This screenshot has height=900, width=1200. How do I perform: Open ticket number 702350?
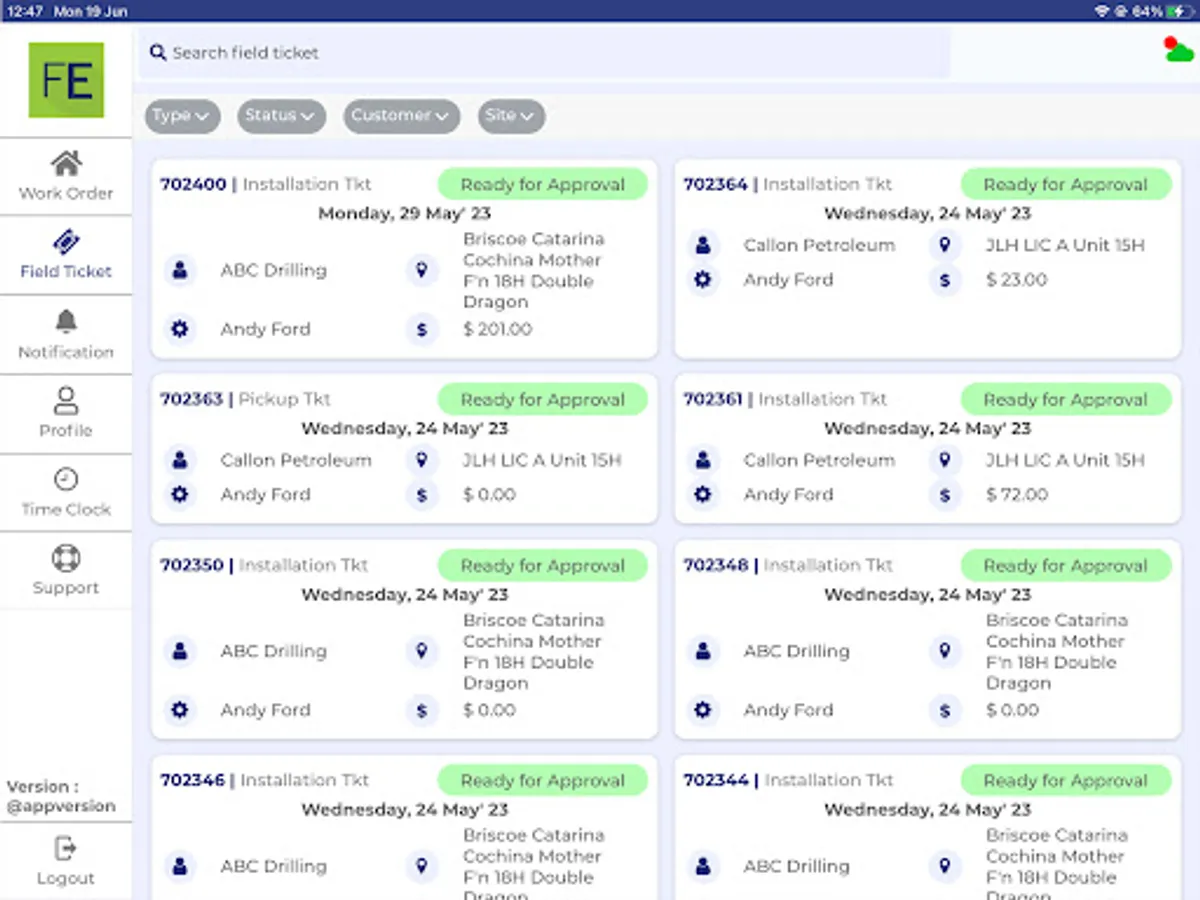(192, 565)
